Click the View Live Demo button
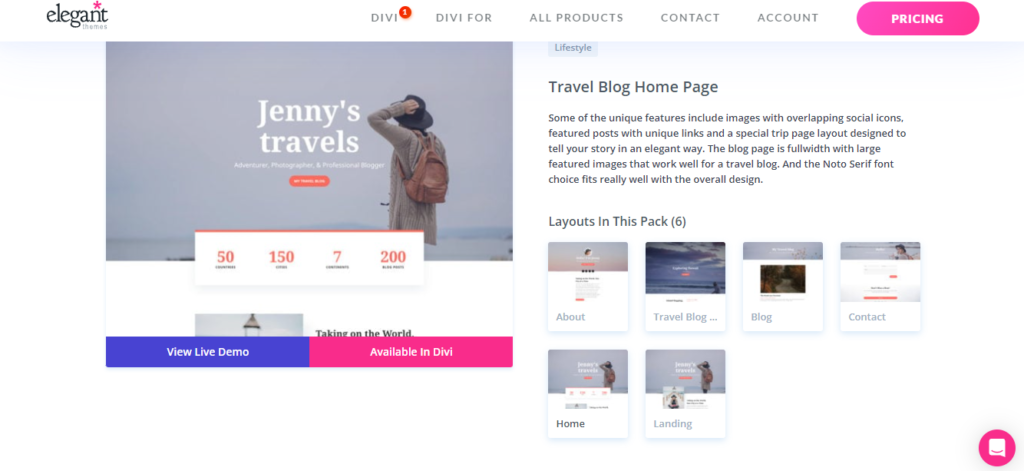This screenshot has height=471, width=1024. point(208,351)
